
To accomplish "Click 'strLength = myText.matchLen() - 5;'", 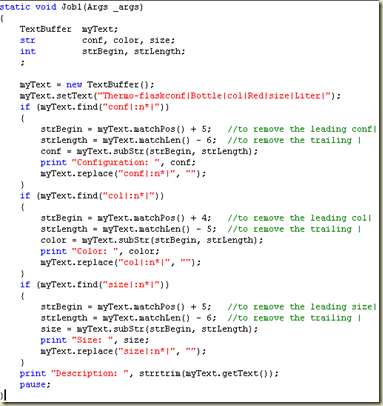I will coord(128,229).
